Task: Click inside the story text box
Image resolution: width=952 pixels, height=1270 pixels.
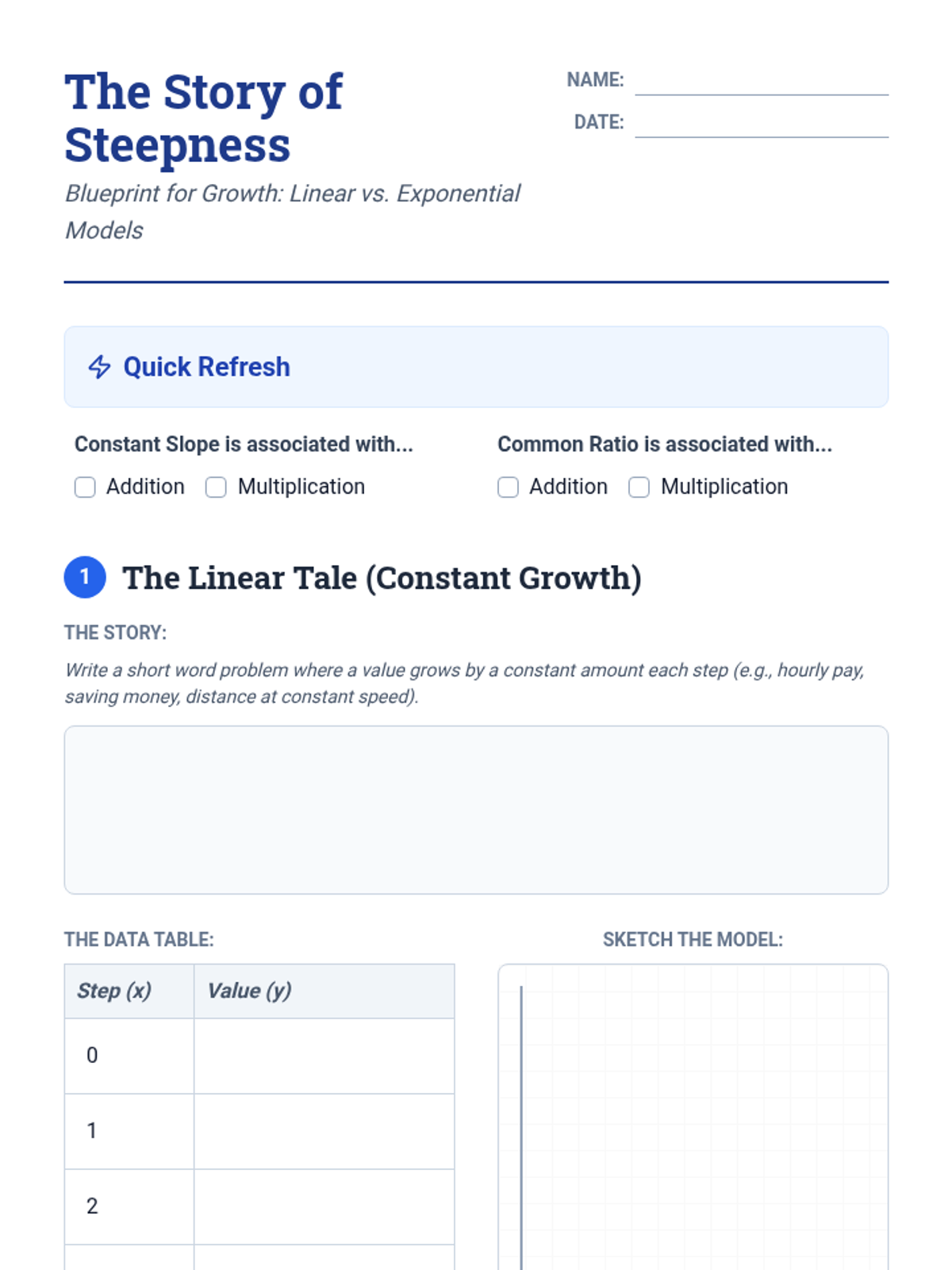Action: [x=476, y=810]
